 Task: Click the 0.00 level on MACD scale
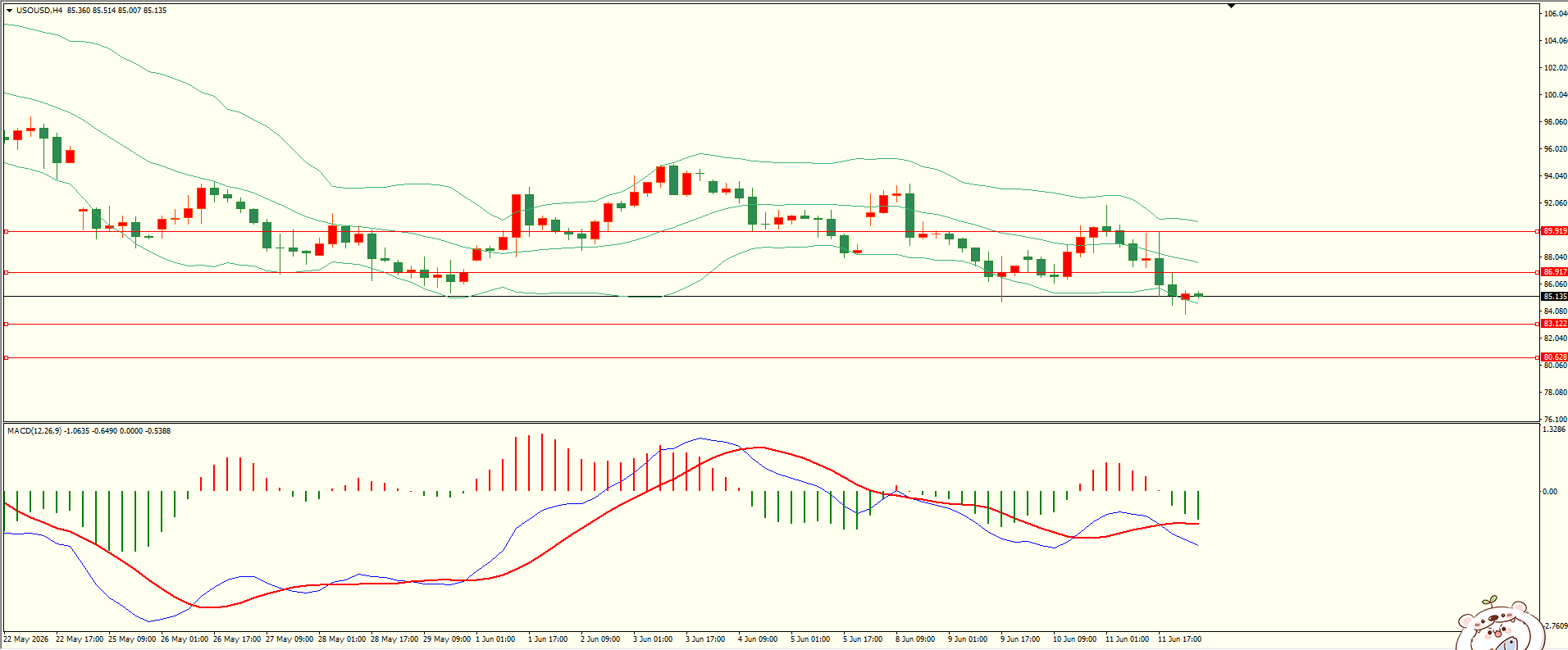(x=1550, y=492)
